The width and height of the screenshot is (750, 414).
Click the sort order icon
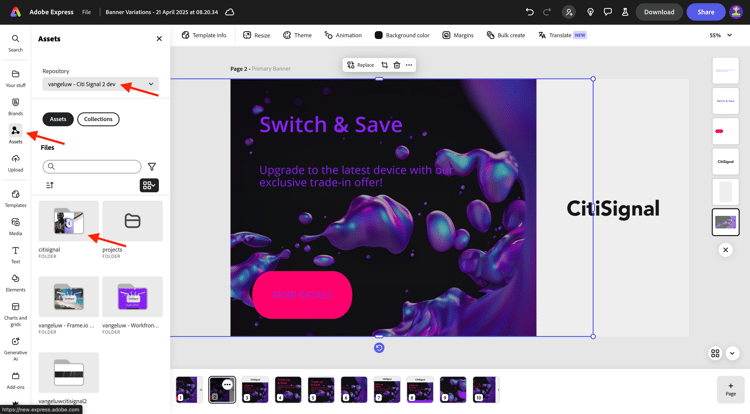(50, 185)
